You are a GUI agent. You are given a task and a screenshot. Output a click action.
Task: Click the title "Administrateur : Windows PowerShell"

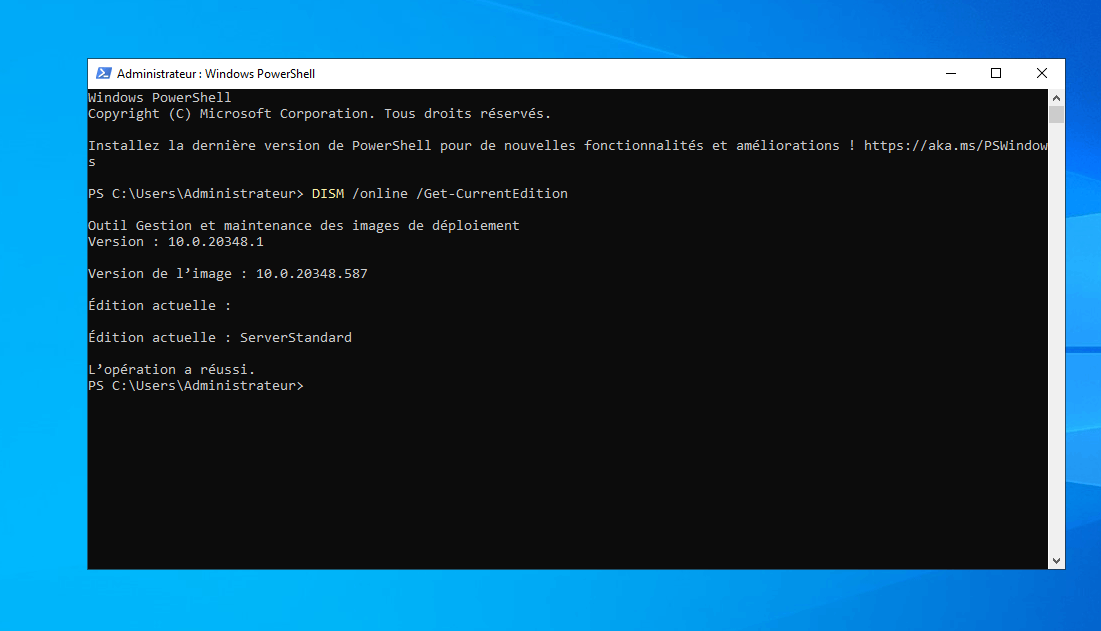pyautogui.click(x=216, y=74)
